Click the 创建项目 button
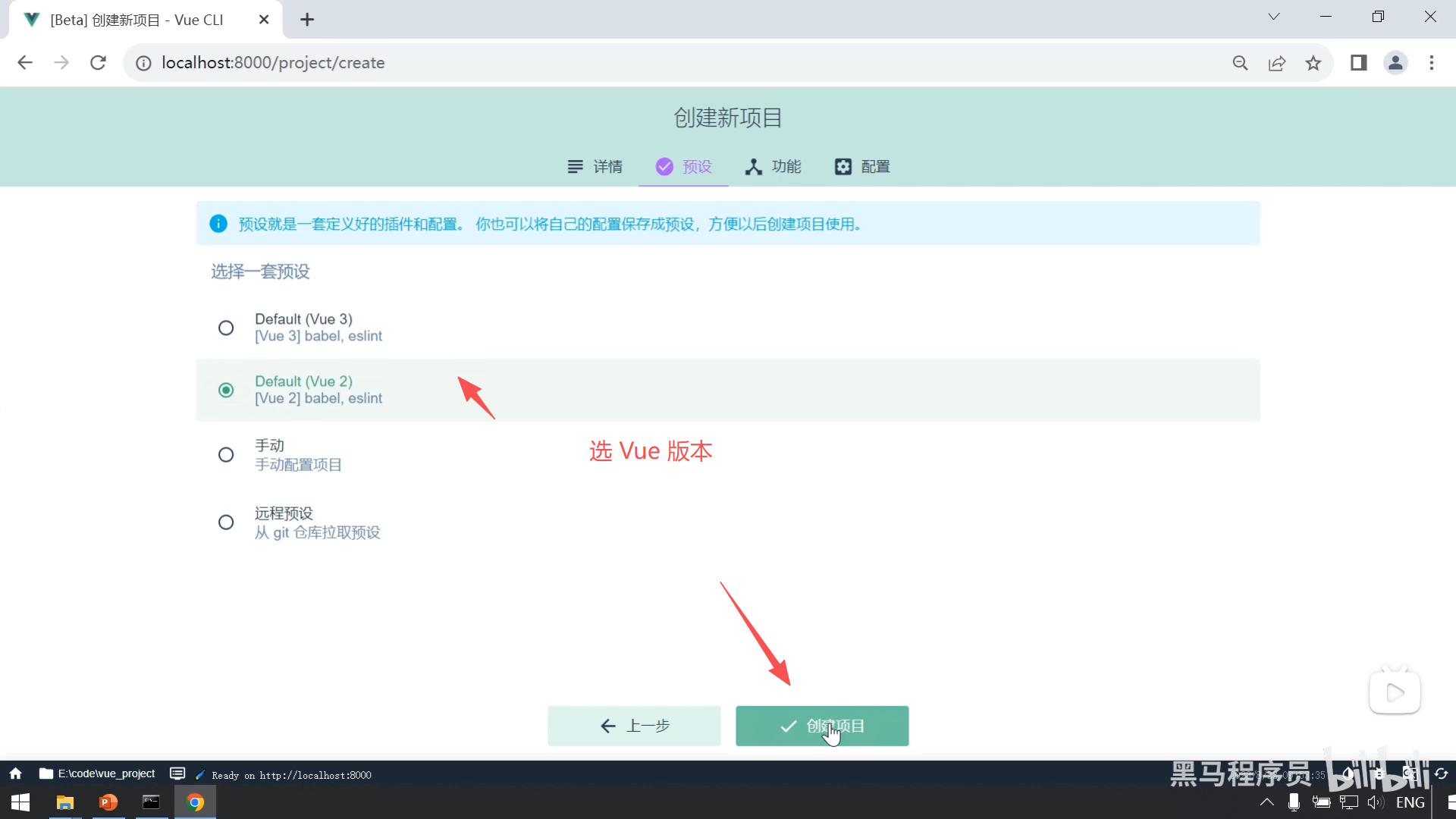Viewport: 1456px width, 819px height. (x=822, y=726)
